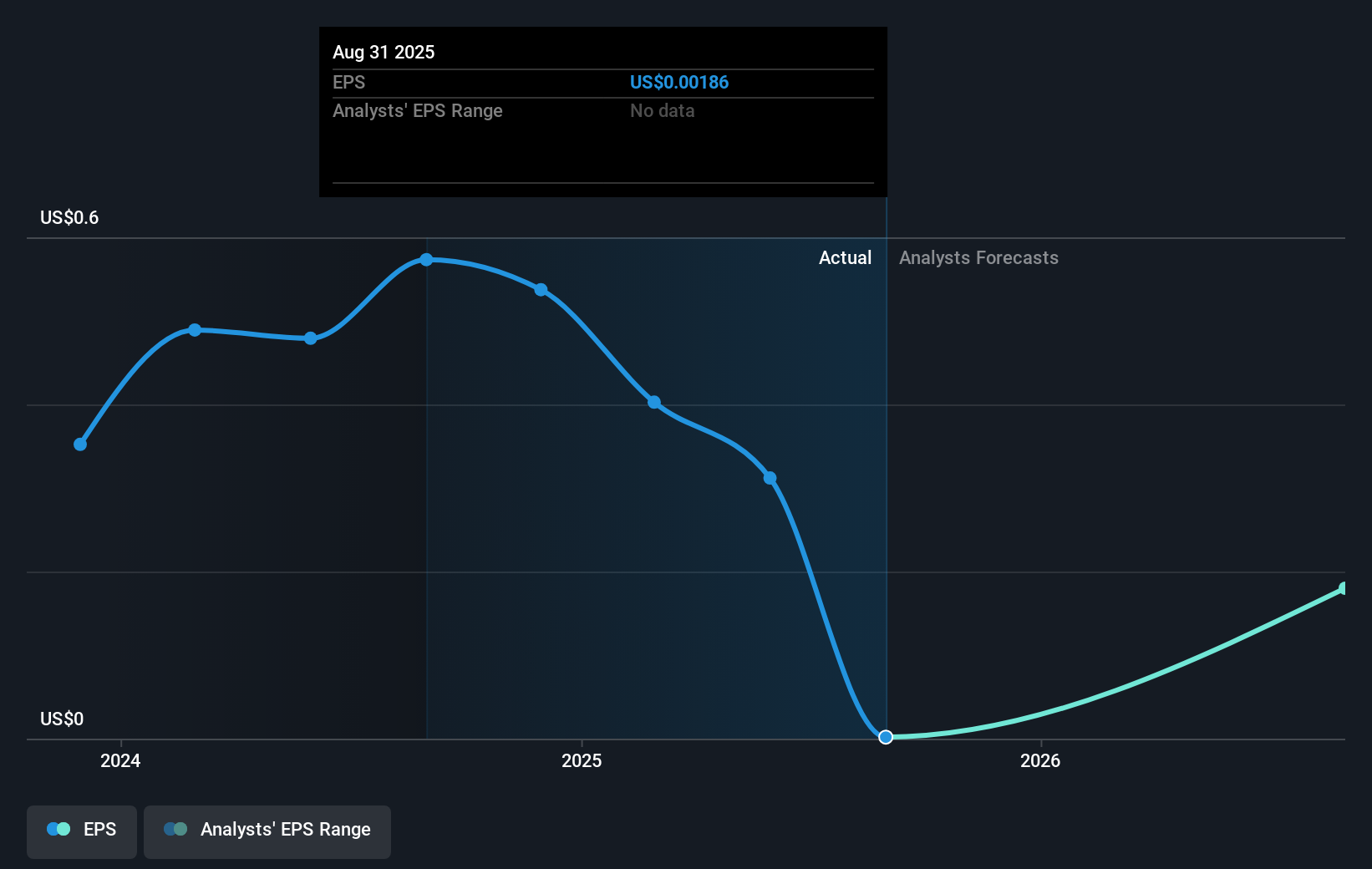Click the US$0.00186 EPS value in tooltip
1372x869 pixels.
click(x=679, y=83)
